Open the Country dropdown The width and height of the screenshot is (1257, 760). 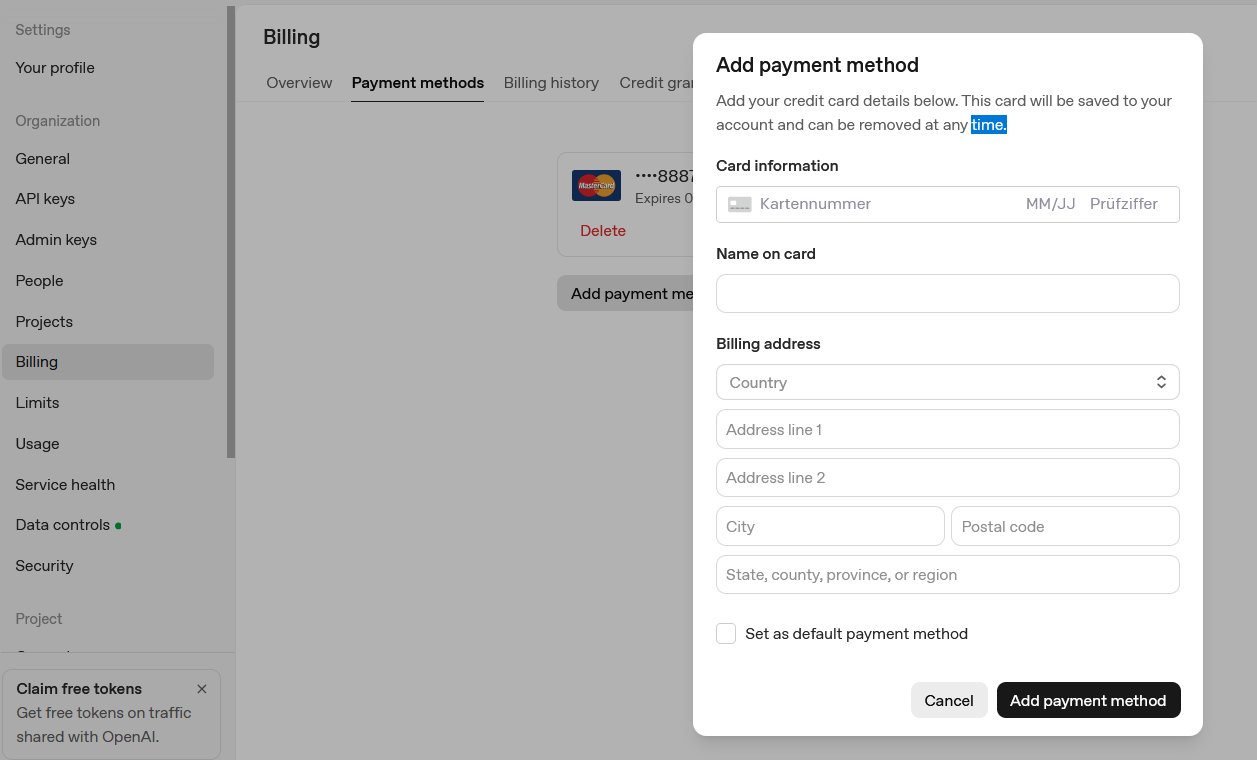pyautogui.click(x=946, y=382)
